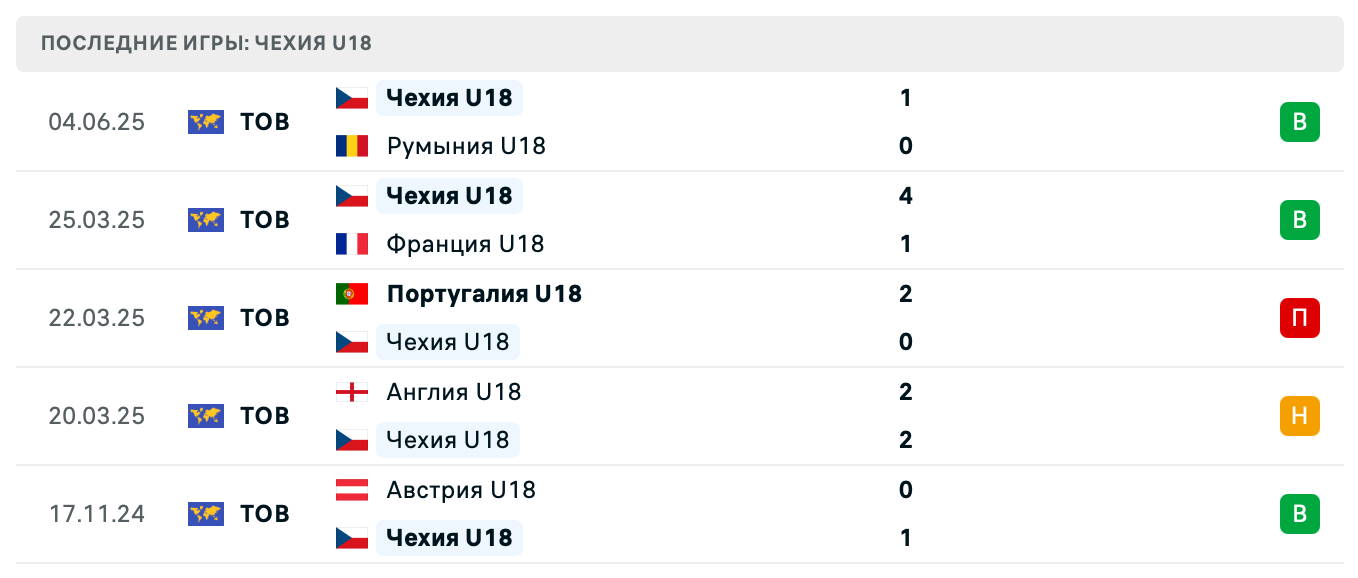Open the Румыния U18 team link
This screenshot has height=578, width=1358.
click(466, 146)
